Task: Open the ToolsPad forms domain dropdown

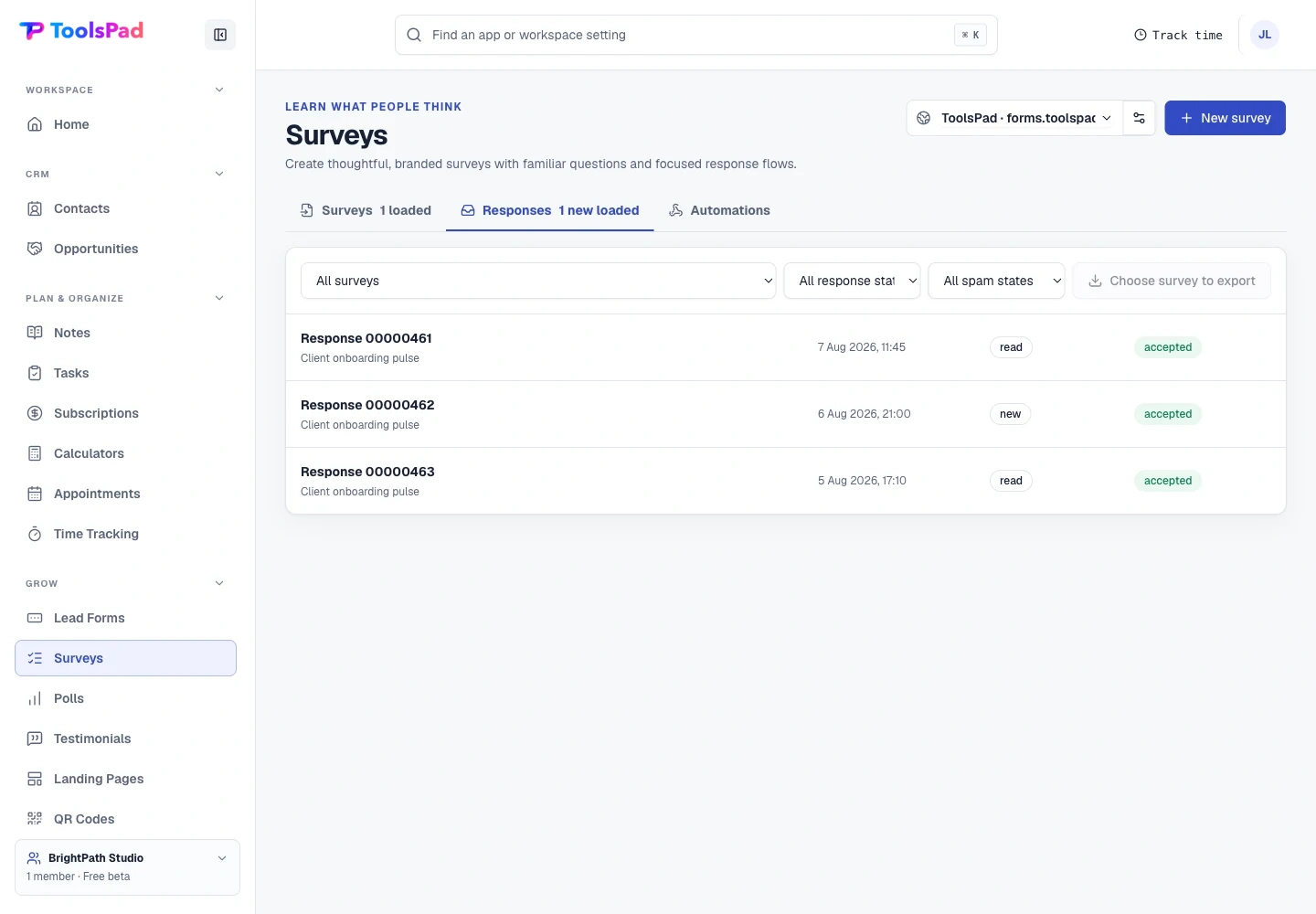Action: click(1014, 118)
